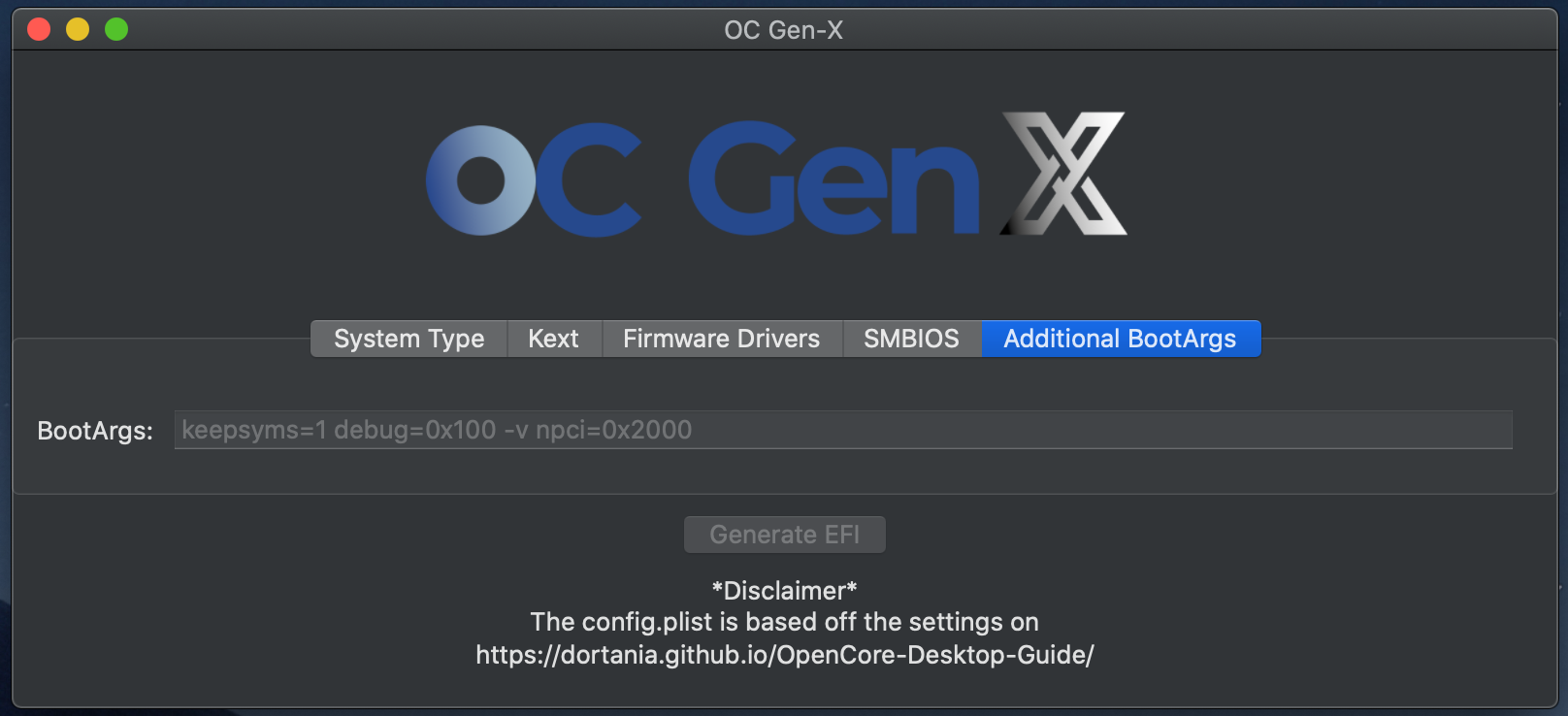The width and height of the screenshot is (1568, 716).
Task: Click the blue Gen word in logo
Action: pyautogui.click(x=834, y=179)
